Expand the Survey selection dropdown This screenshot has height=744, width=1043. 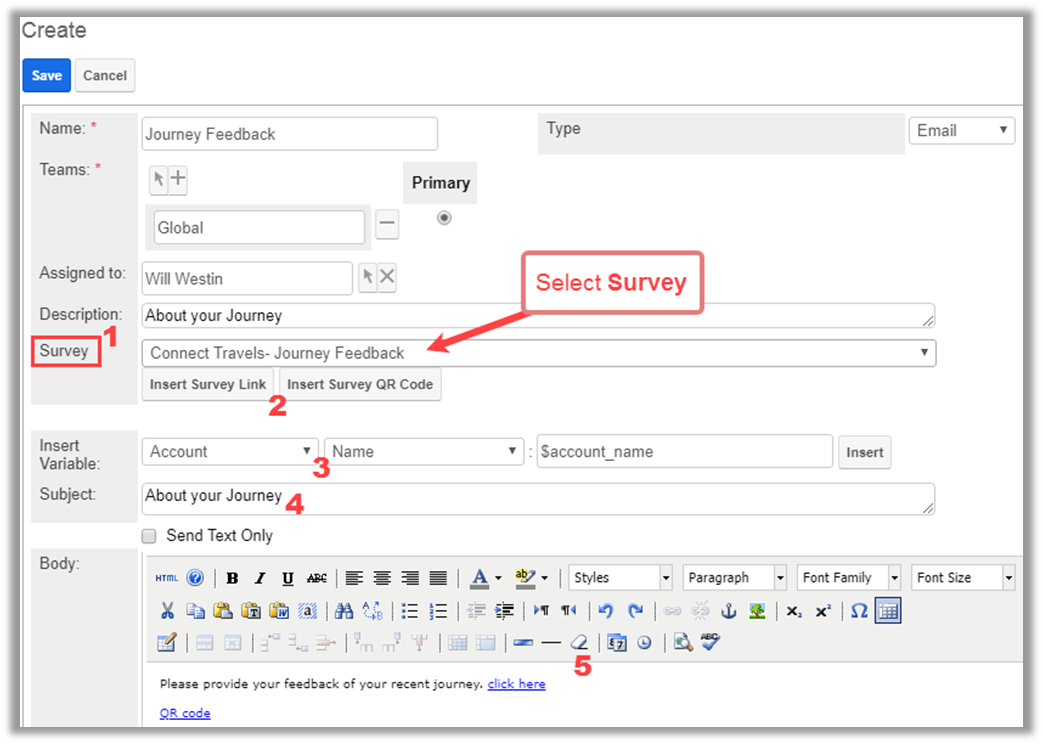click(539, 353)
